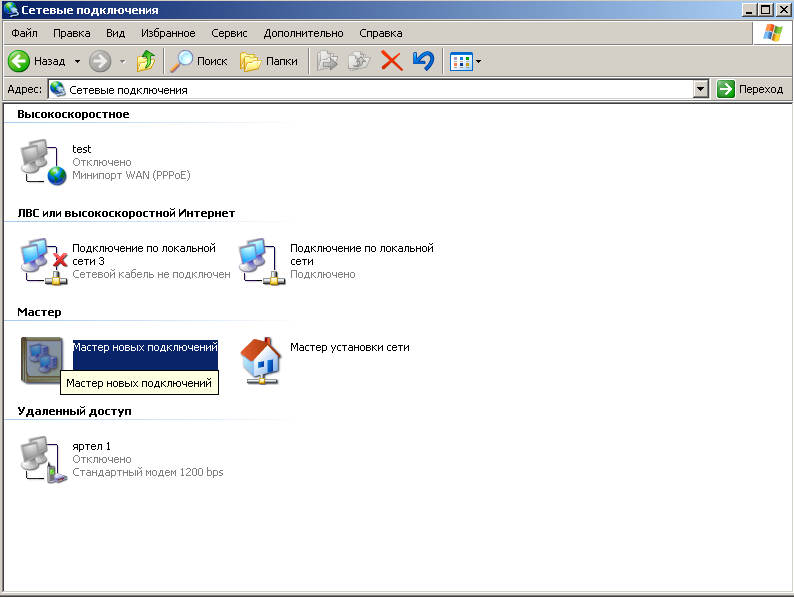Viewport: 794px width, 598px height.
Task: Open the Вид menu
Action: point(115,33)
